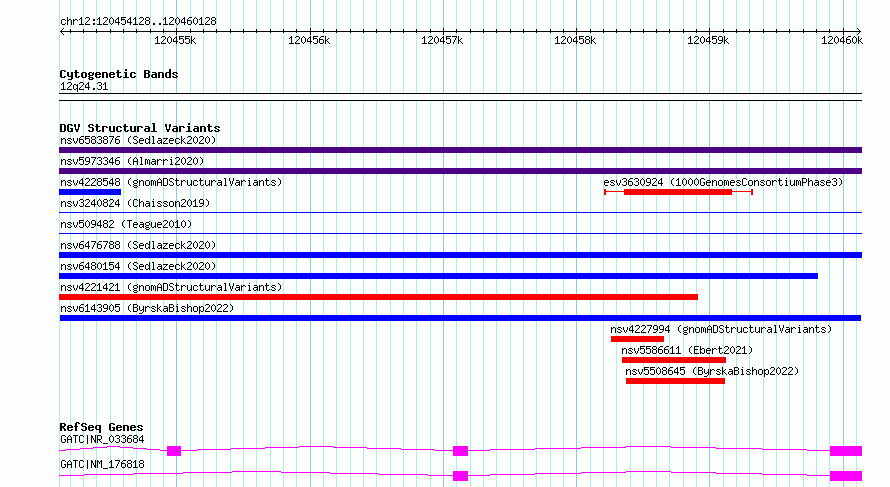Click middle exon of GATC|NM_176818
Viewport: 890px width, 487px height.
(x=460, y=476)
